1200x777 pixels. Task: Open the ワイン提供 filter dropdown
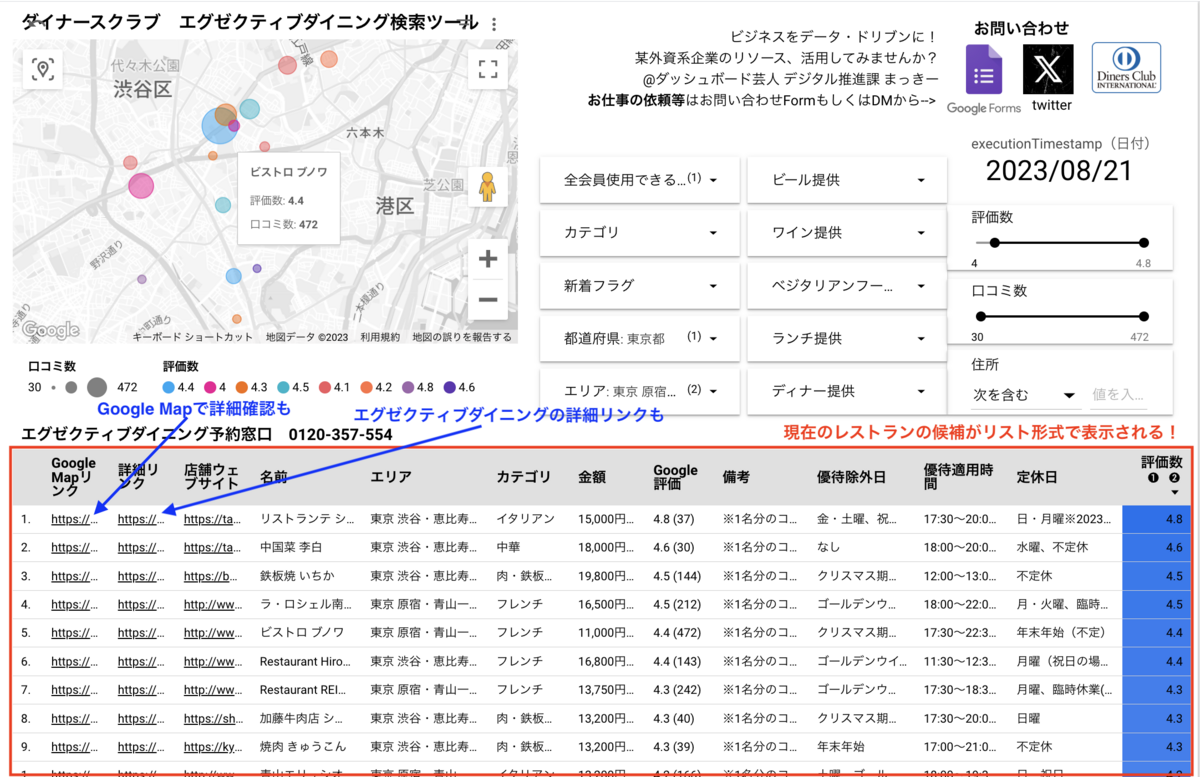click(847, 232)
